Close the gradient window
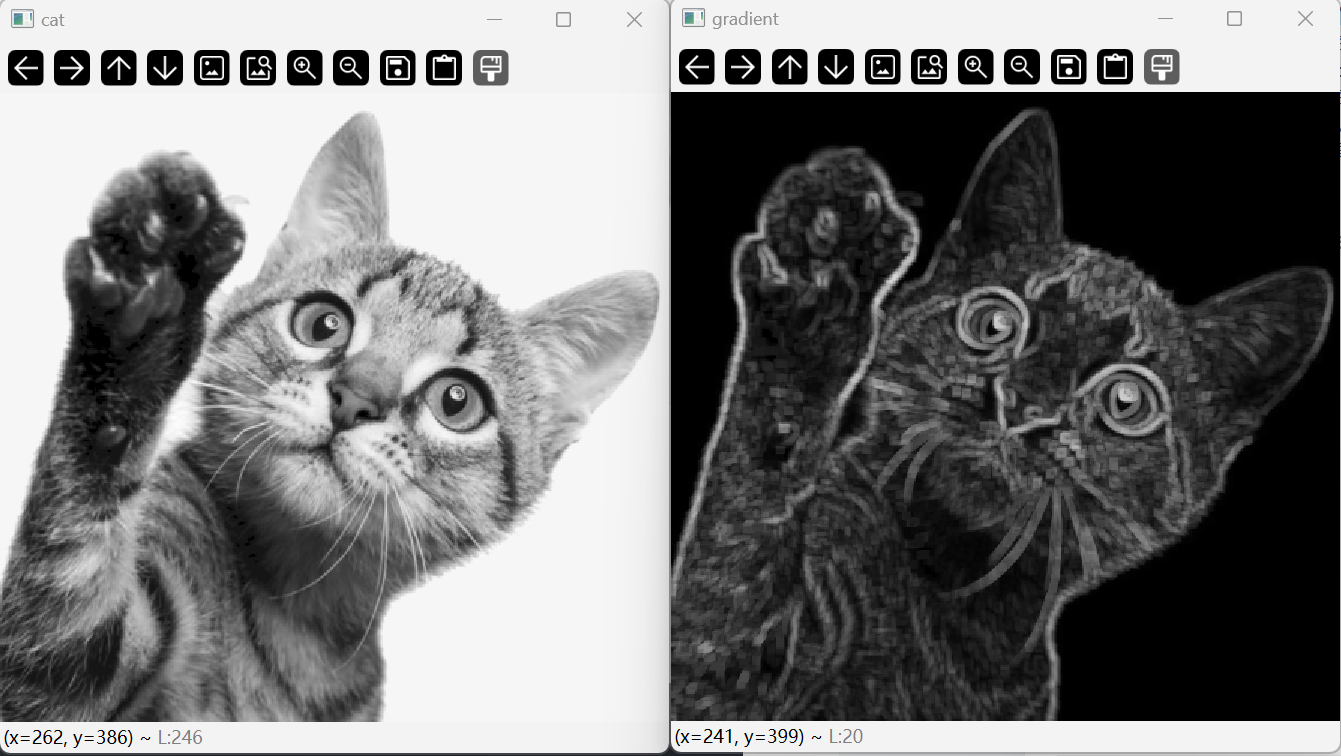 pyautogui.click(x=1305, y=18)
